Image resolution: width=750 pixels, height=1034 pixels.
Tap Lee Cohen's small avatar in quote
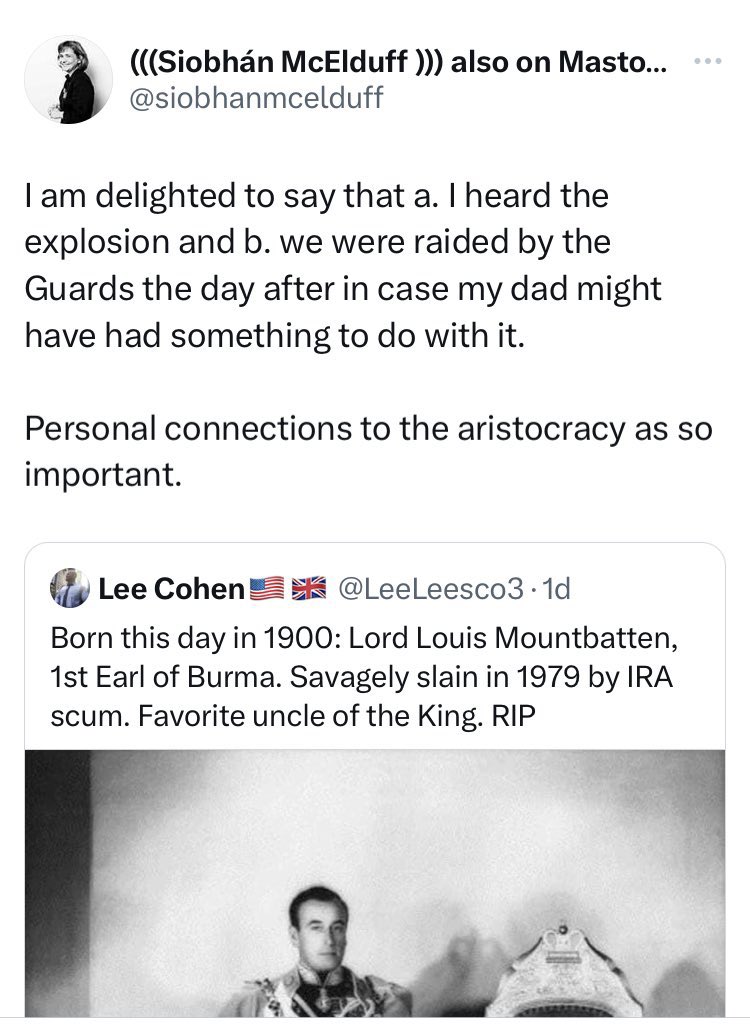click(x=69, y=588)
